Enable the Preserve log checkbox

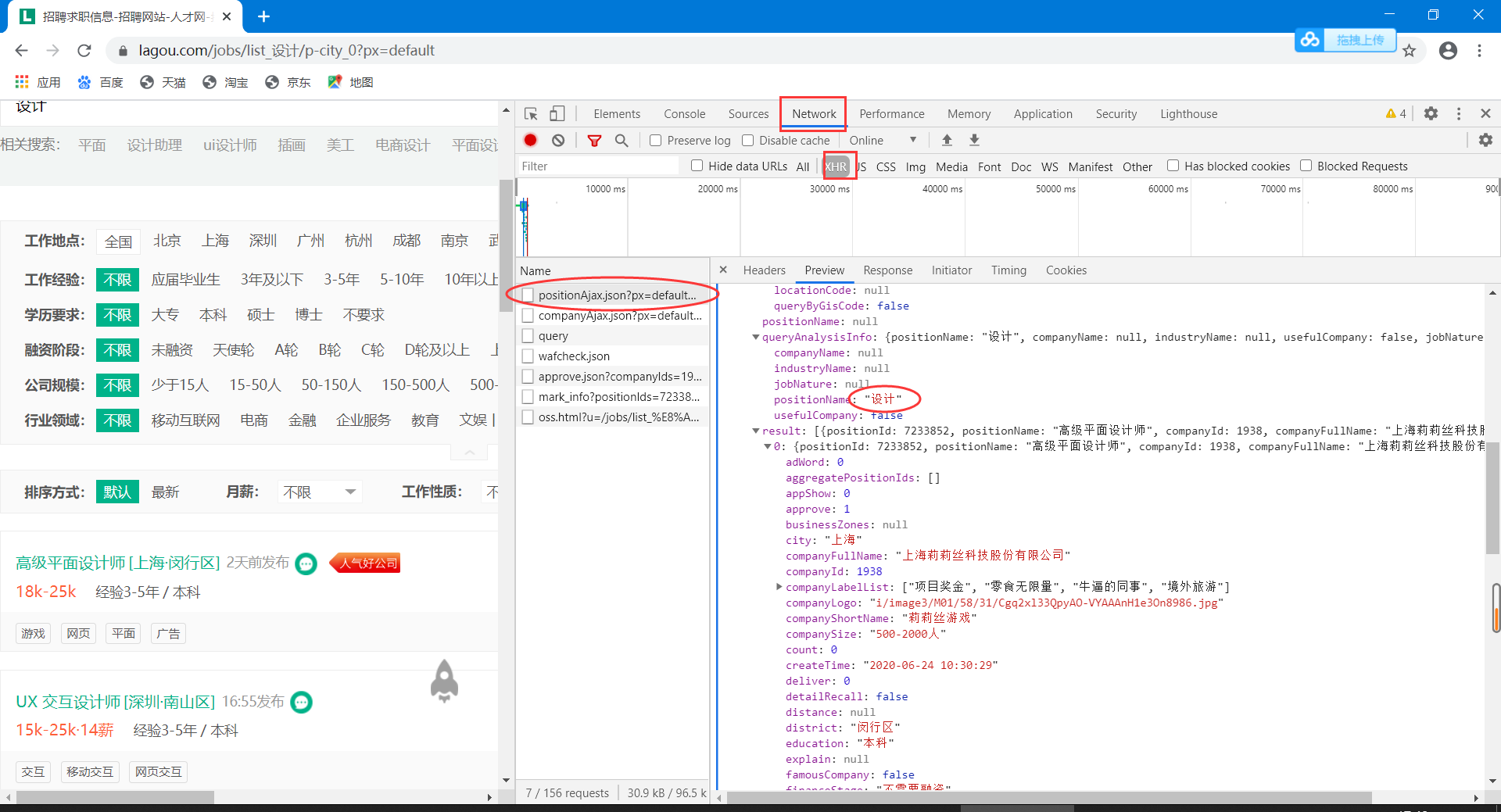point(656,141)
